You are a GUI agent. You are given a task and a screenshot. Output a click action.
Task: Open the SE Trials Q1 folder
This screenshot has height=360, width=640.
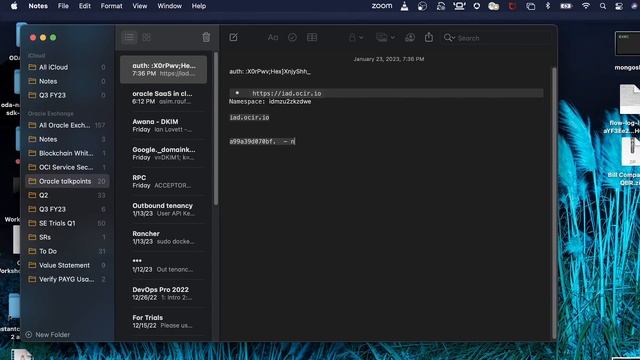click(x=67, y=223)
